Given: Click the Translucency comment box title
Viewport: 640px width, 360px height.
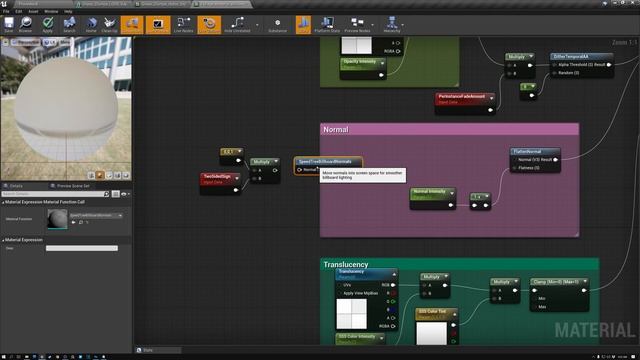Looking at the screenshot, I should (346, 264).
